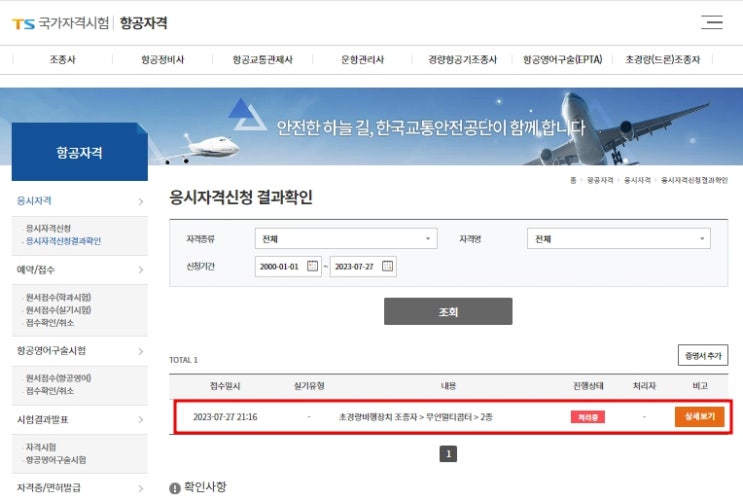Open the 항공영어구술(EPTA) menu
The width and height of the screenshot is (743, 501).
562,60
